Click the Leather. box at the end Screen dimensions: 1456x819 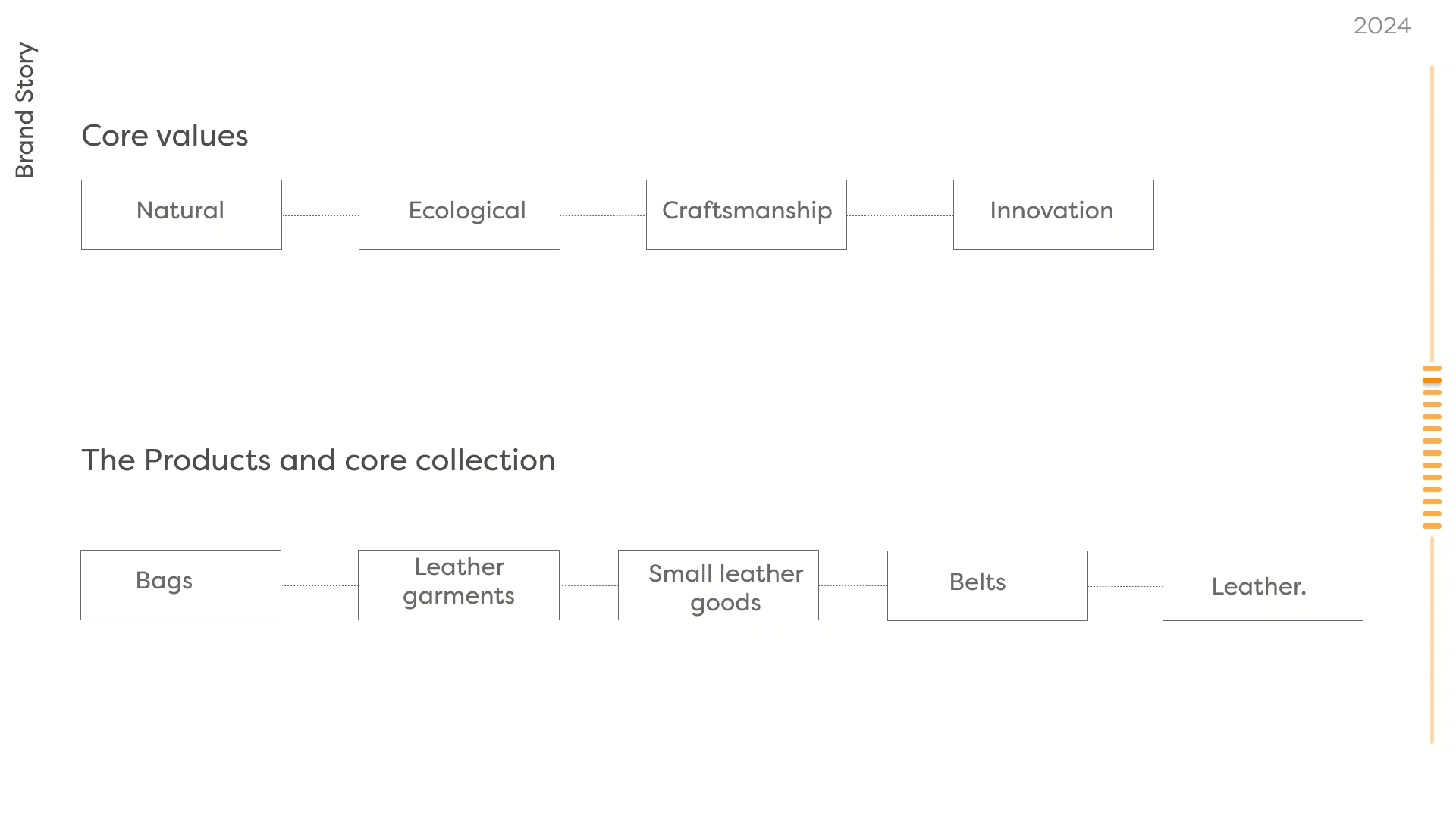[1263, 585]
